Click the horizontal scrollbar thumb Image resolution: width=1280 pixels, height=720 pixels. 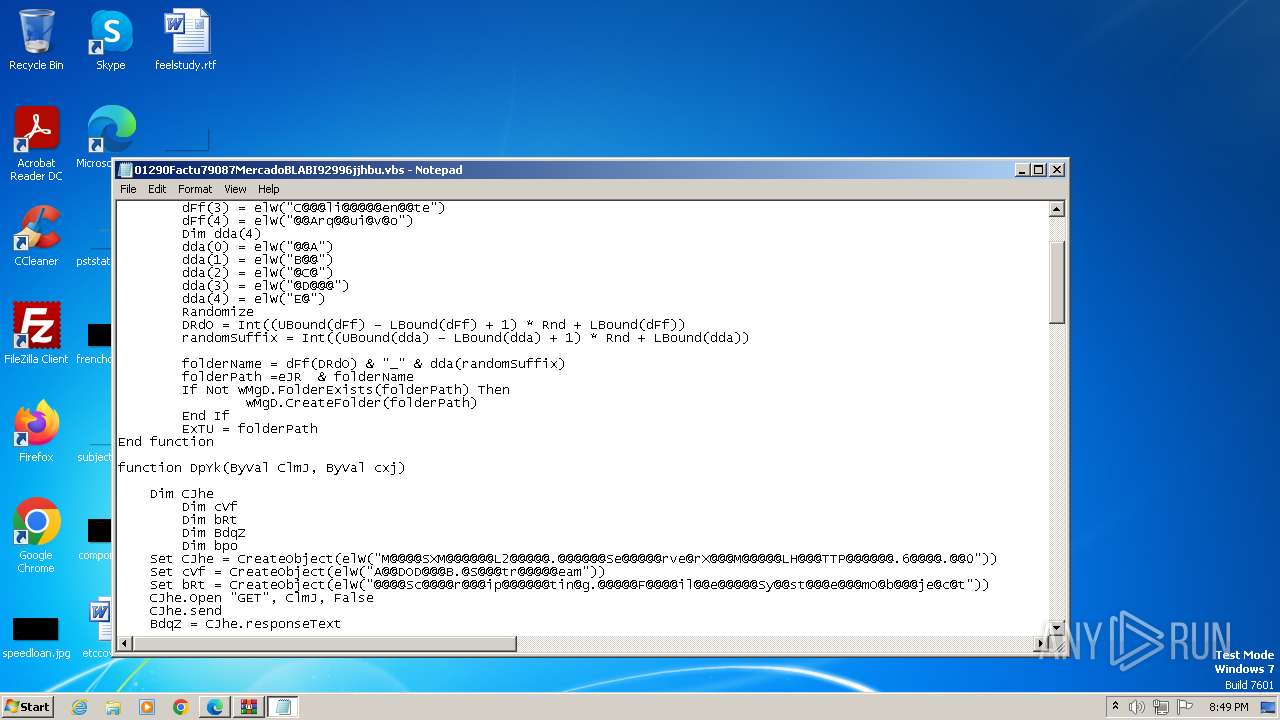click(325, 643)
